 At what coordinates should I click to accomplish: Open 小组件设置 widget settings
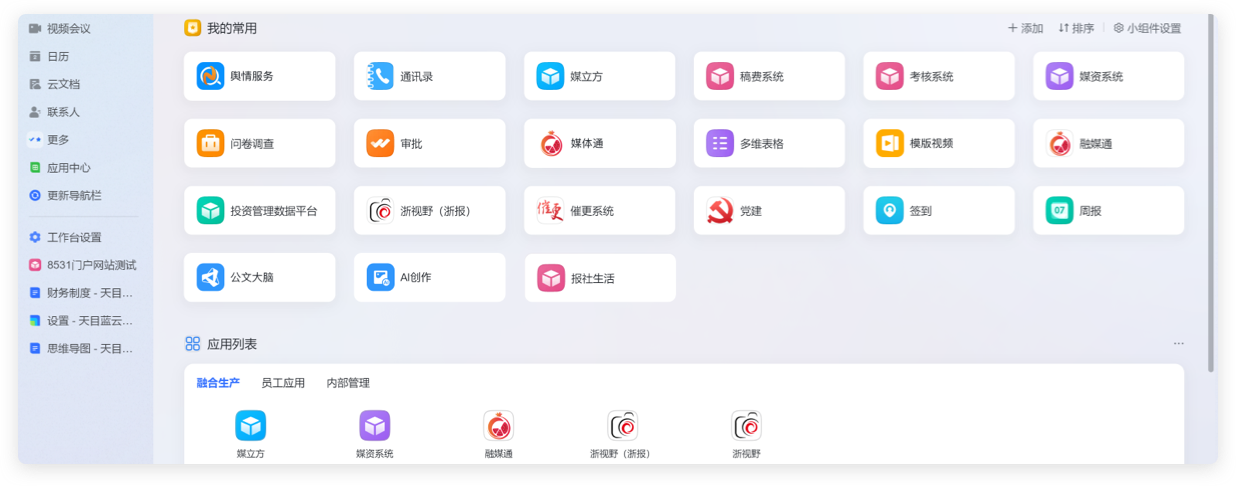(1147, 28)
